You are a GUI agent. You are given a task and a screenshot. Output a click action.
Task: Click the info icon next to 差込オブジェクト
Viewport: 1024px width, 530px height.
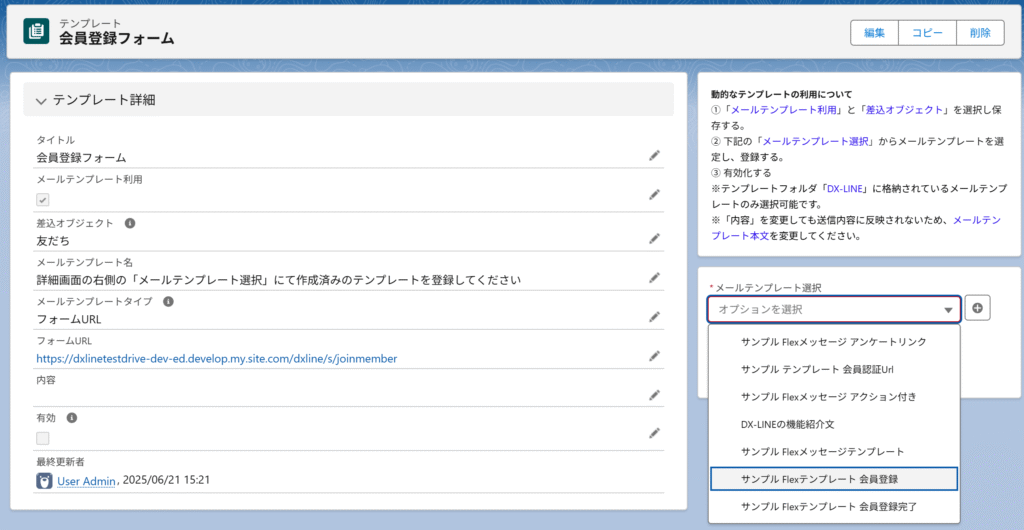point(130,223)
